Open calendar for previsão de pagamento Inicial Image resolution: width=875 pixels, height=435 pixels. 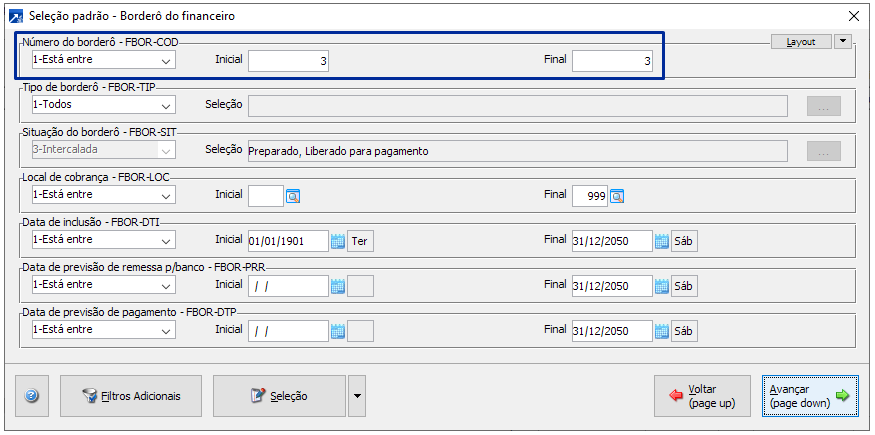pyautogui.click(x=338, y=332)
